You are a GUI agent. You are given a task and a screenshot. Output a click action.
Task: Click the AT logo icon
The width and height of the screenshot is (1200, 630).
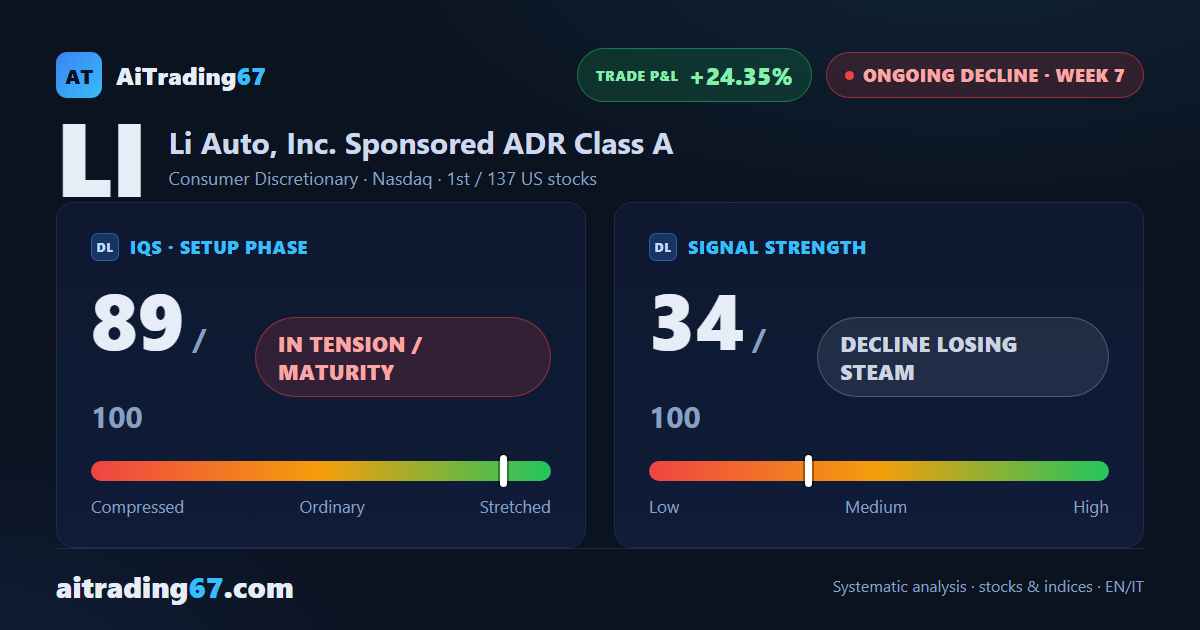click(79, 75)
